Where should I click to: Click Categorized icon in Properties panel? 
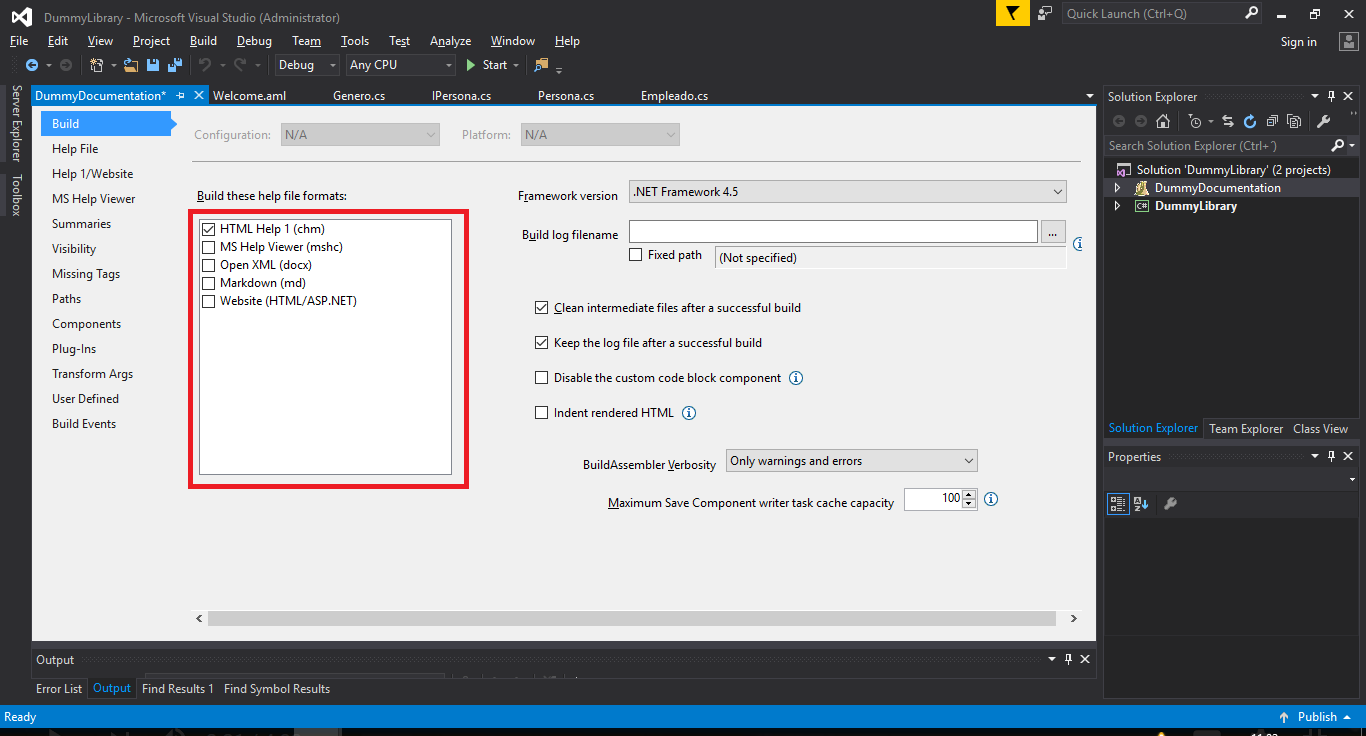[1118, 504]
